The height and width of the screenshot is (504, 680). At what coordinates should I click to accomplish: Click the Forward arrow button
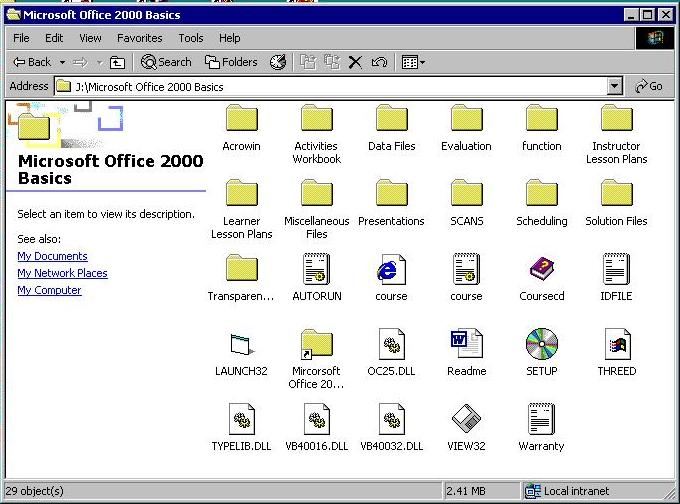pos(81,62)
